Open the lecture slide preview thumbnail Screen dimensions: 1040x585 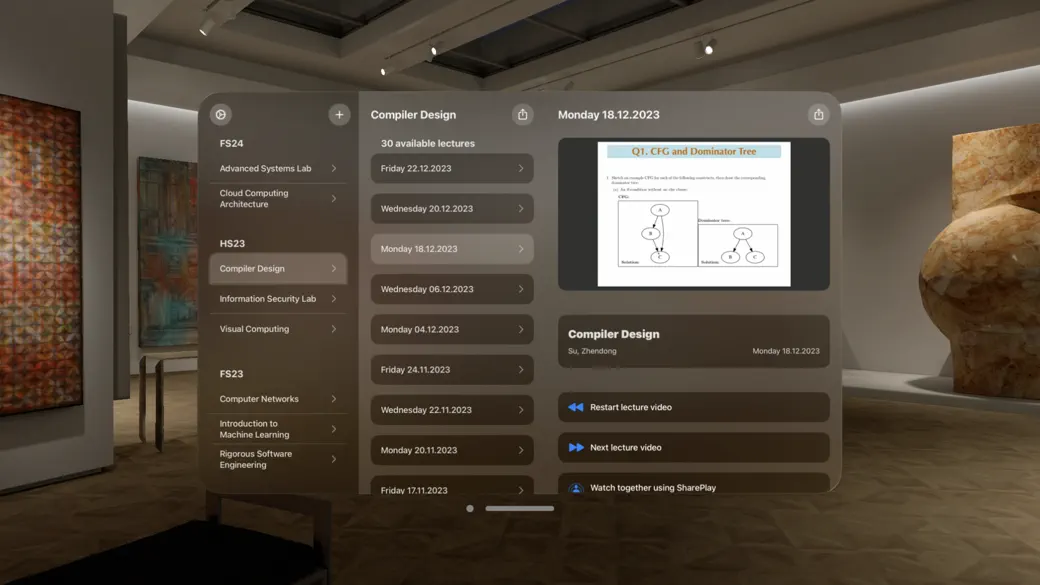[x=694, y=213]
